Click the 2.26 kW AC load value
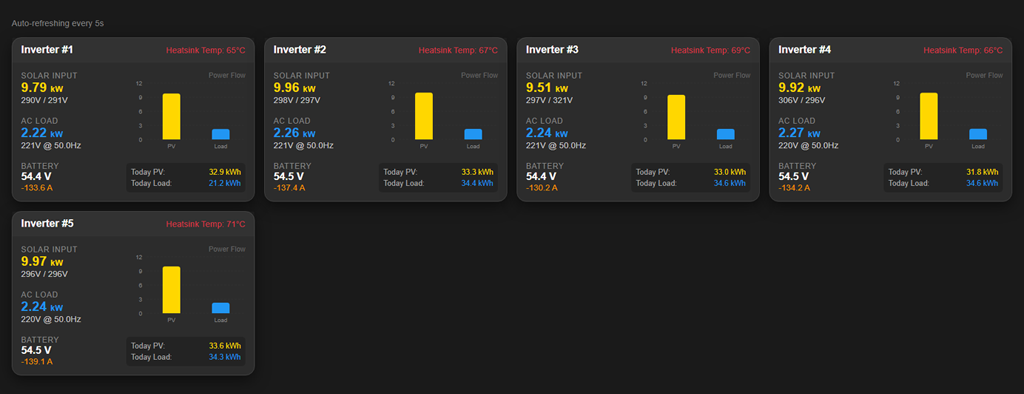Screen dimensions: 1024x394 (x=295, y=133)
